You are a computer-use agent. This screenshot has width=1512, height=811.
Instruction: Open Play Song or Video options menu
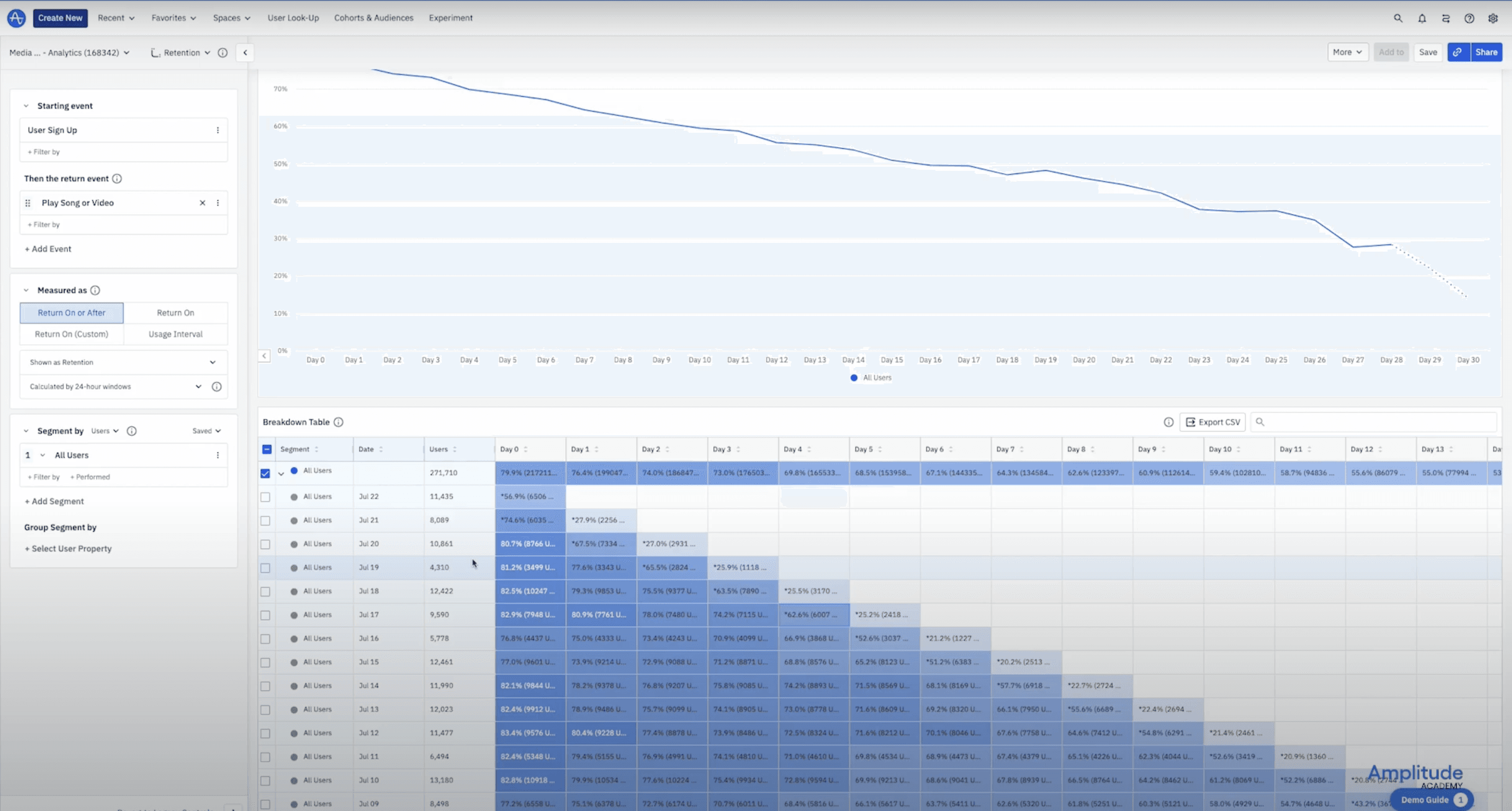pos(218,203)
